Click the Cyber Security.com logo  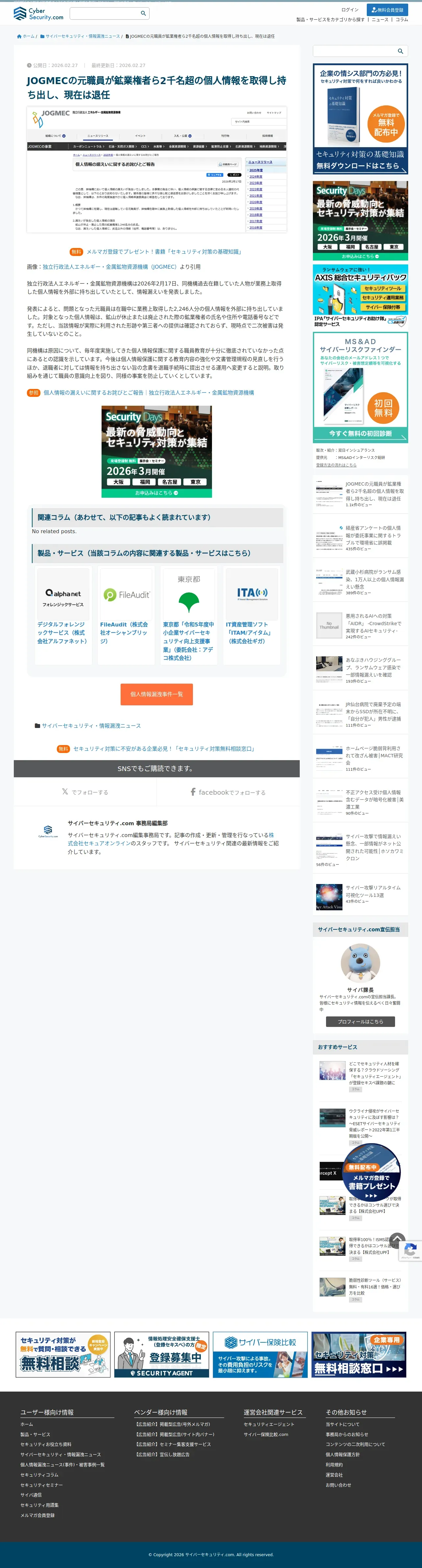(x=38, y=13)
